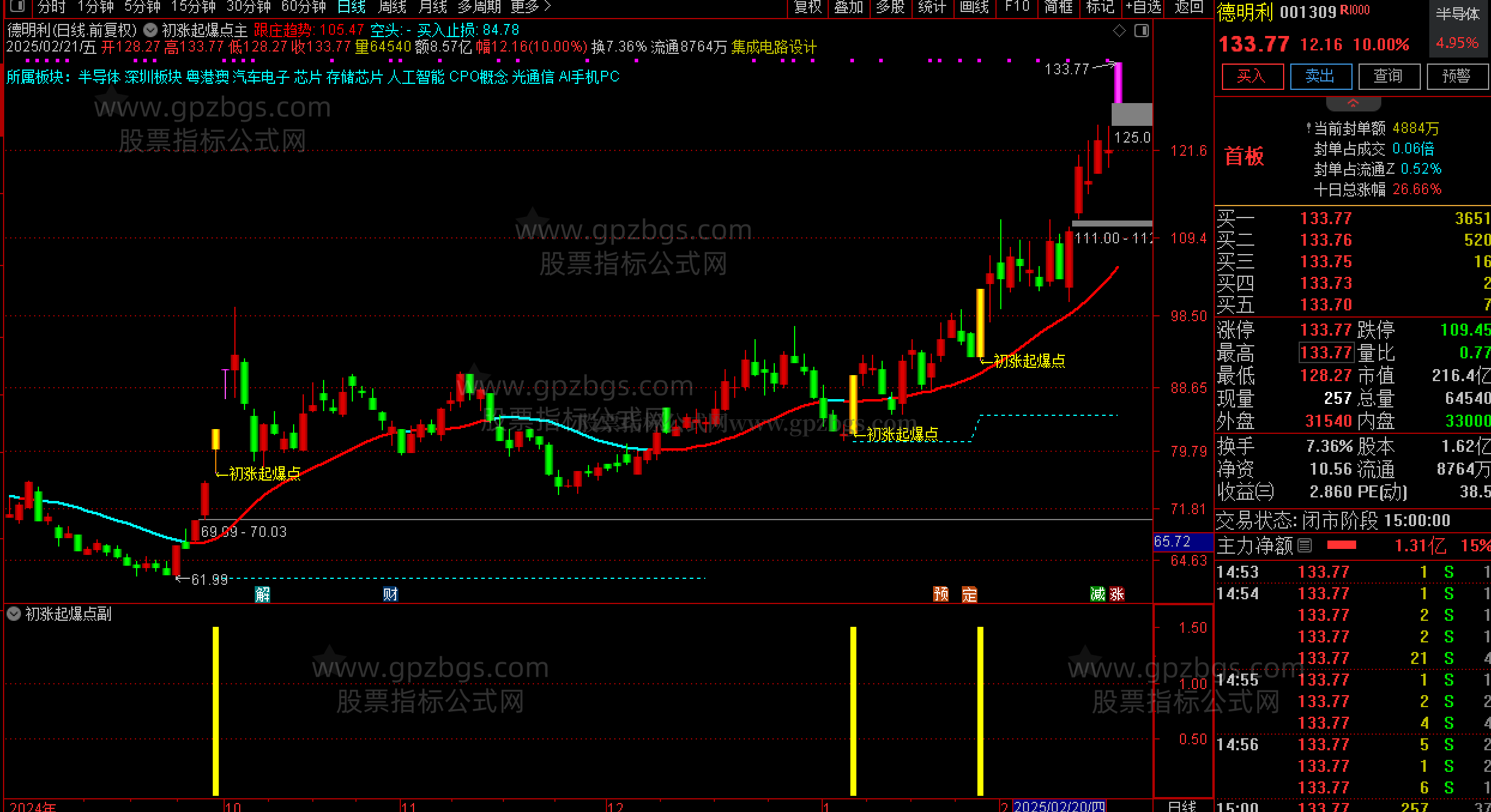1491x812 pixels.
Task: Click the 日线 label at chart bottom-right
Action: click(x=1182, y=806)
